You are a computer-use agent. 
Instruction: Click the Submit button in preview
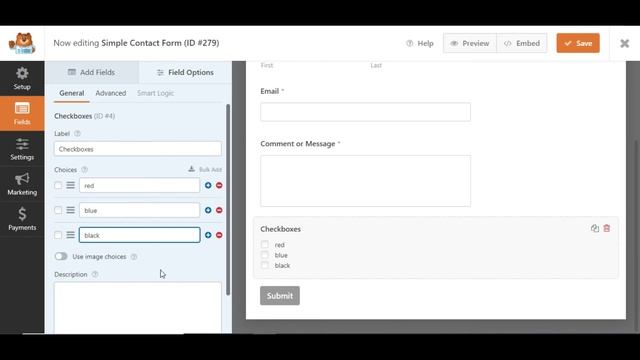pyautogui.click(x=280, y=296)
